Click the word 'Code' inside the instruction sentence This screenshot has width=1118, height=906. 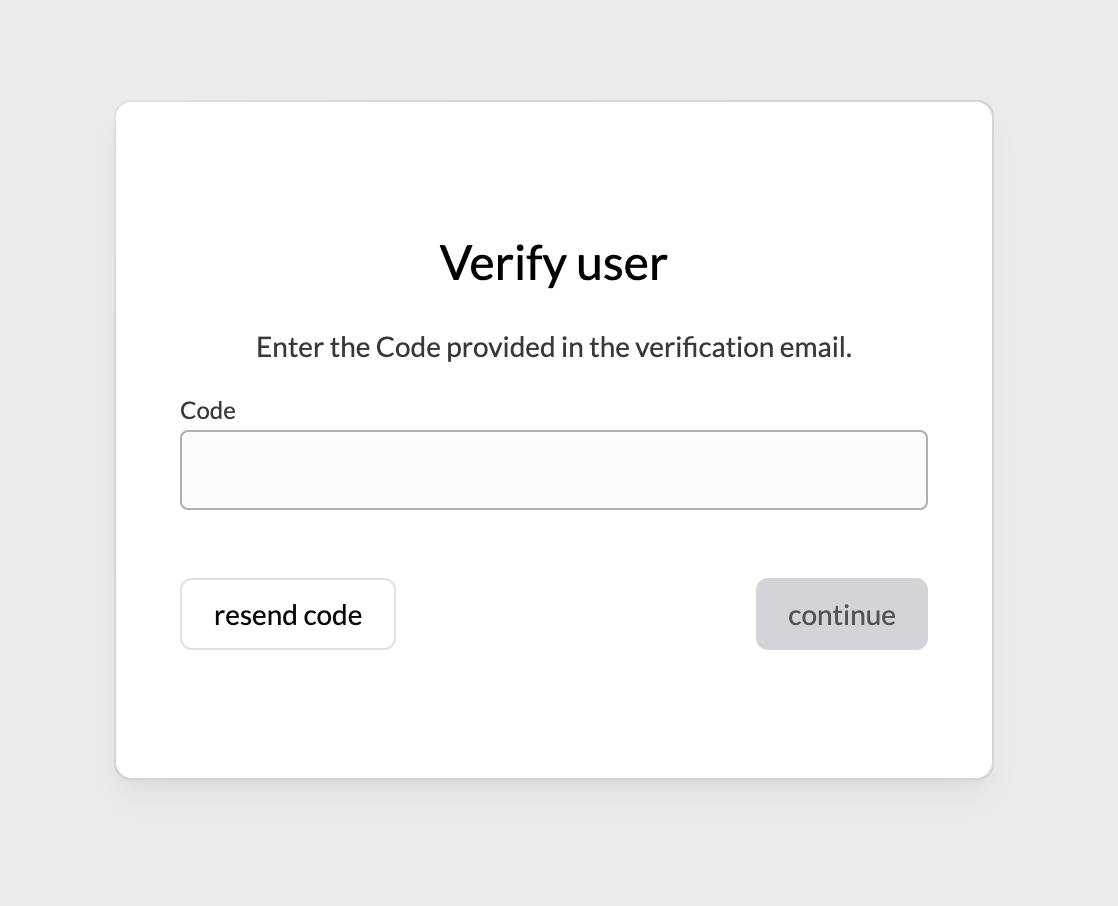407,348
